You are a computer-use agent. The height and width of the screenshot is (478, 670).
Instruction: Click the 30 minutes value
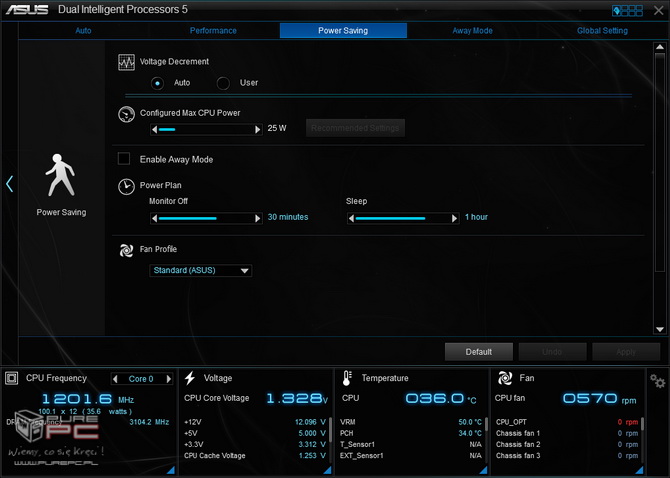point(288,217)
